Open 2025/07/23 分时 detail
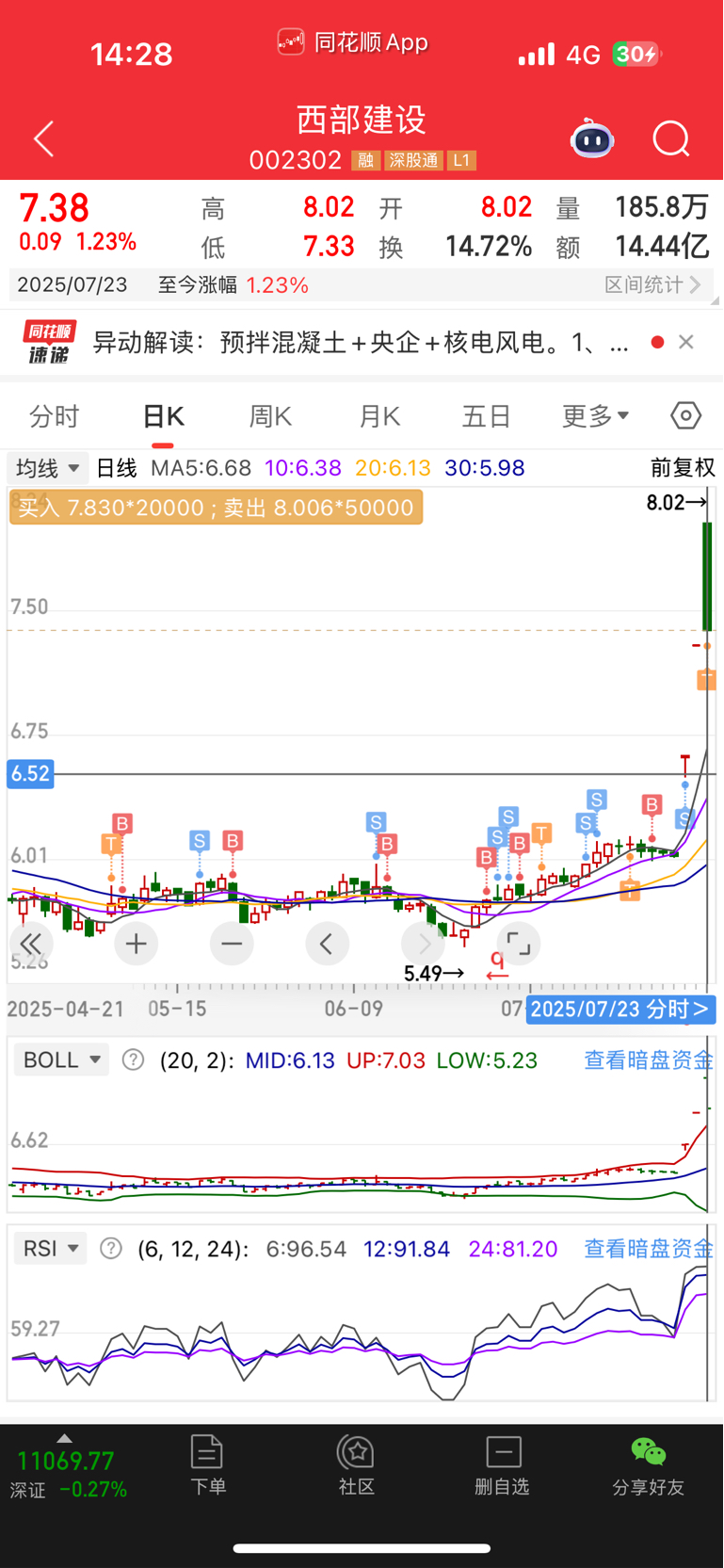This screenshot has height=1568, width=724. [621, 1010]
